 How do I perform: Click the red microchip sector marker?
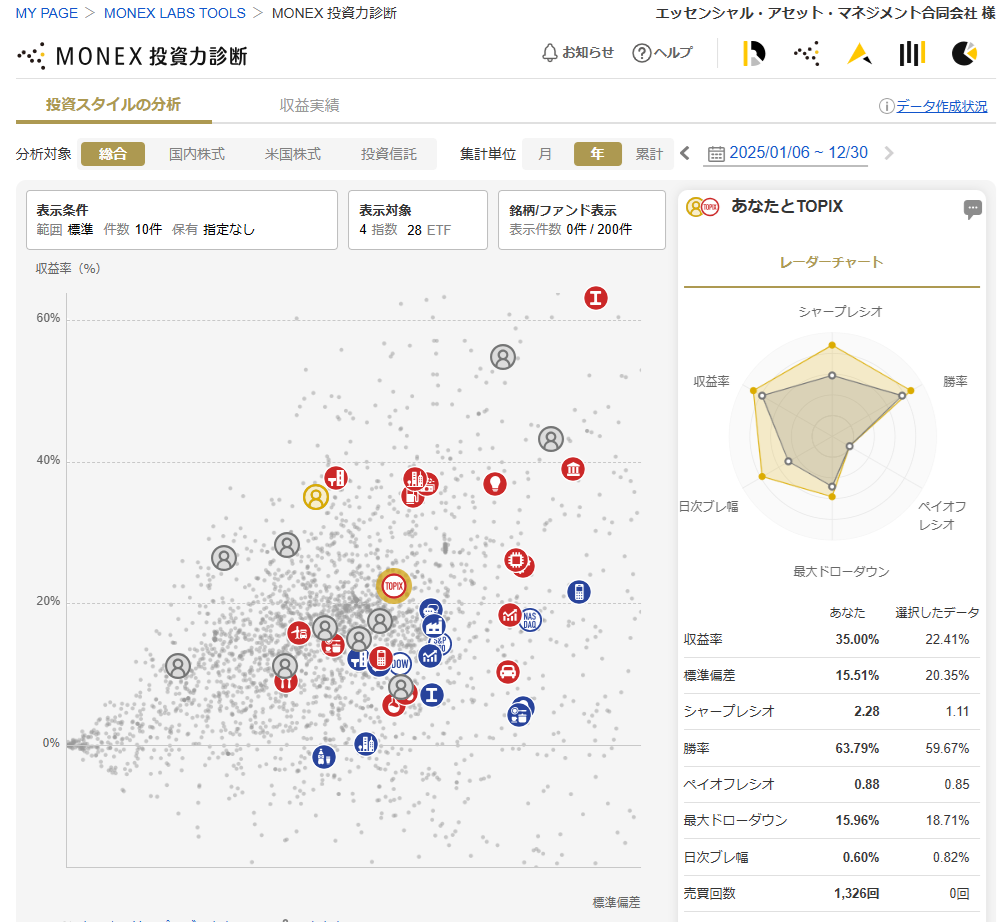[516, 560]
